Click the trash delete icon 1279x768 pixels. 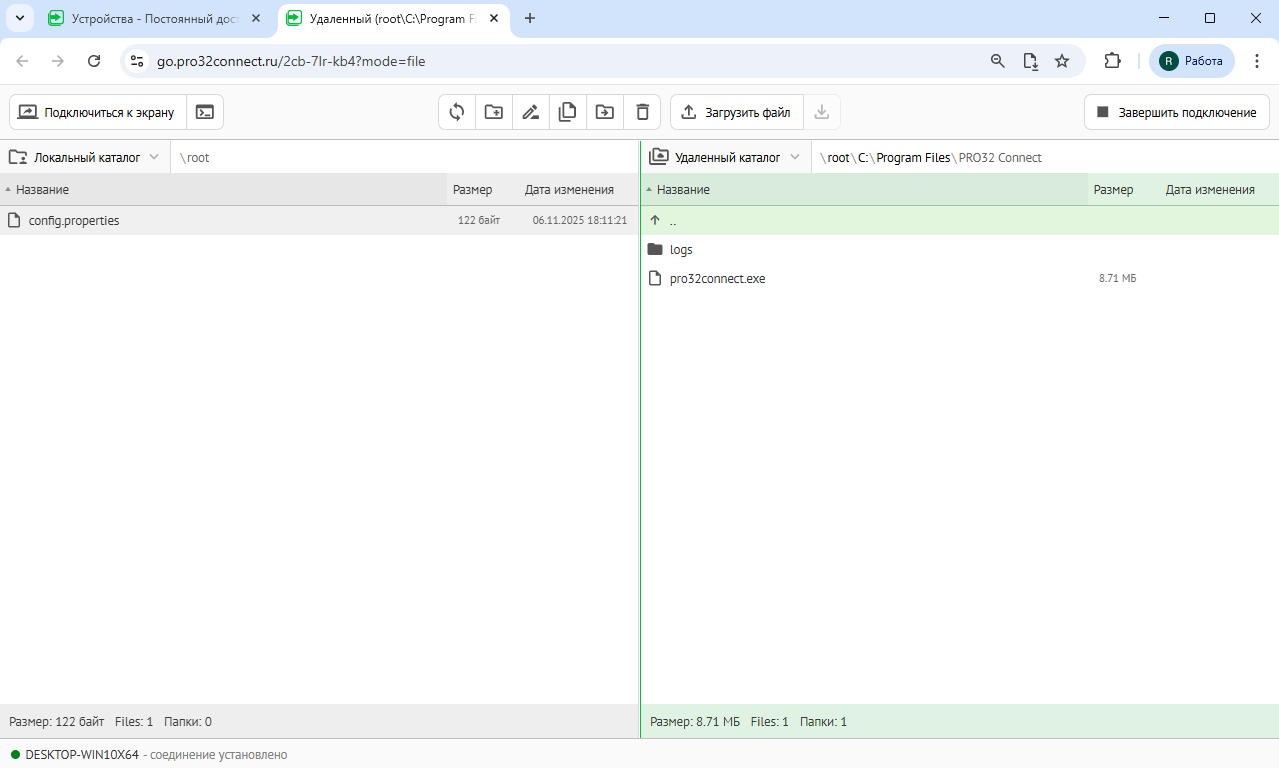pos(642,112)
